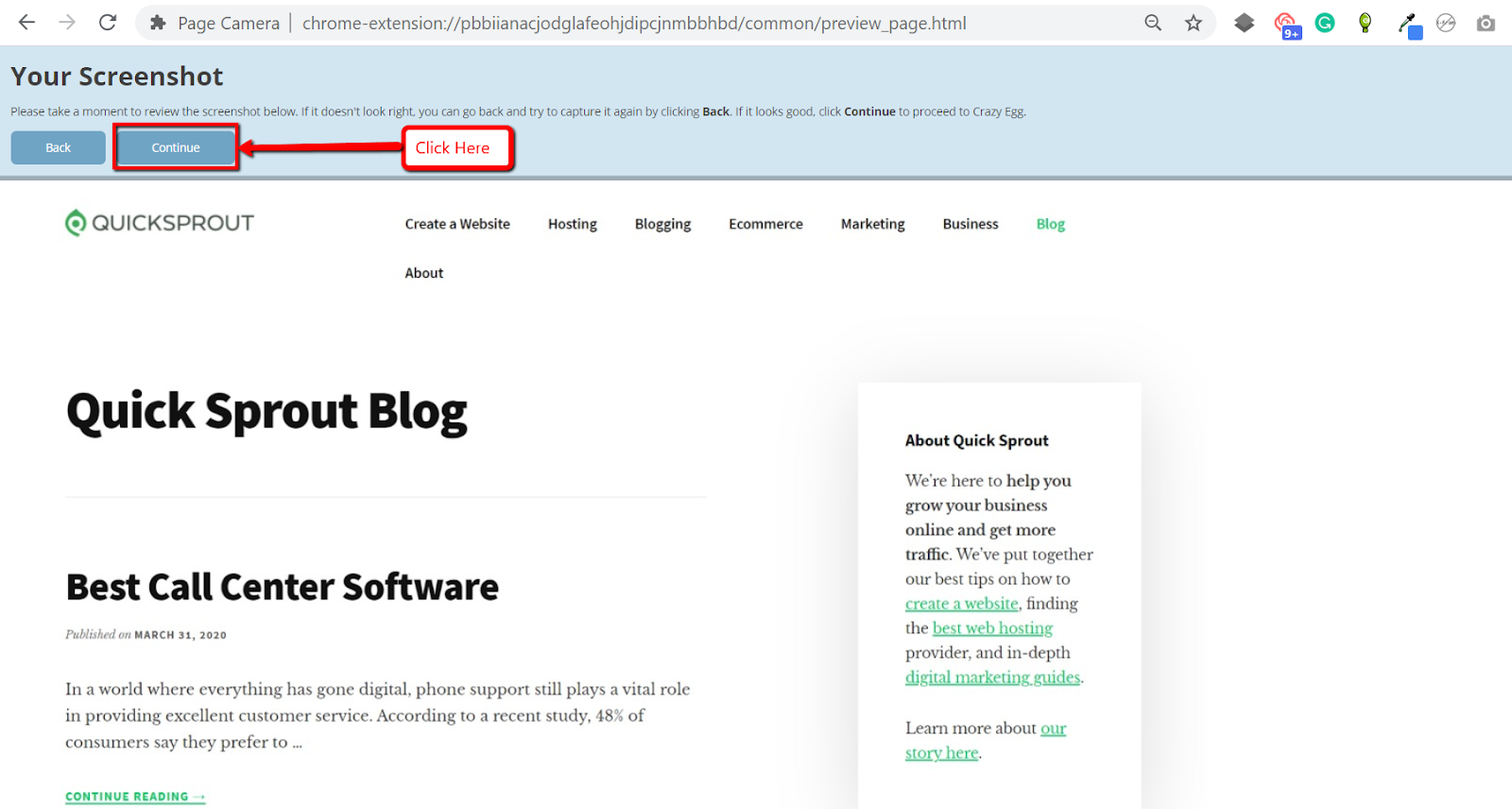Click the Quick Sprout Blog heading

(266, 412)
